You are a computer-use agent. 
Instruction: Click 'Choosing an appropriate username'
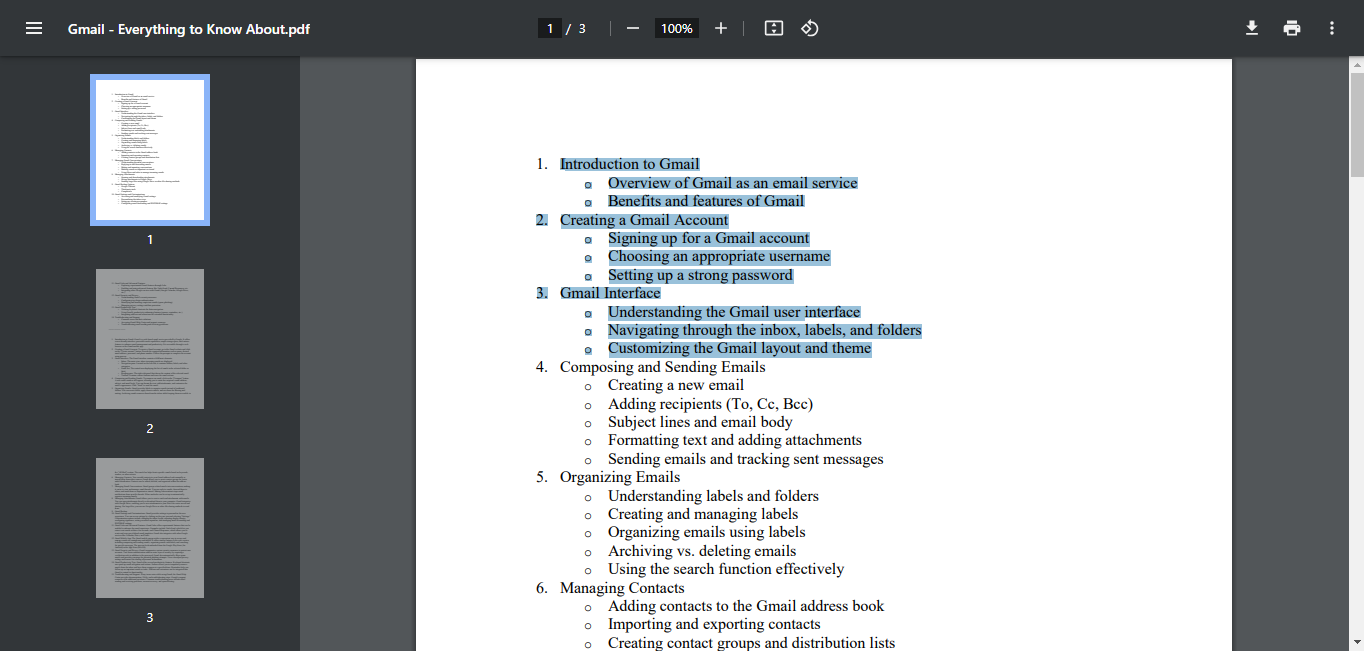pos(719,256)
